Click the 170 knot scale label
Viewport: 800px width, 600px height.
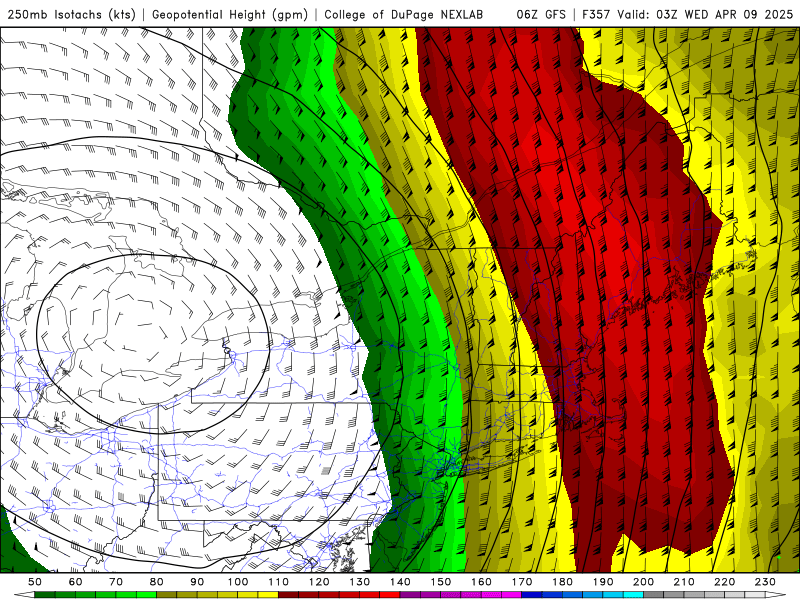coord(522,582)
